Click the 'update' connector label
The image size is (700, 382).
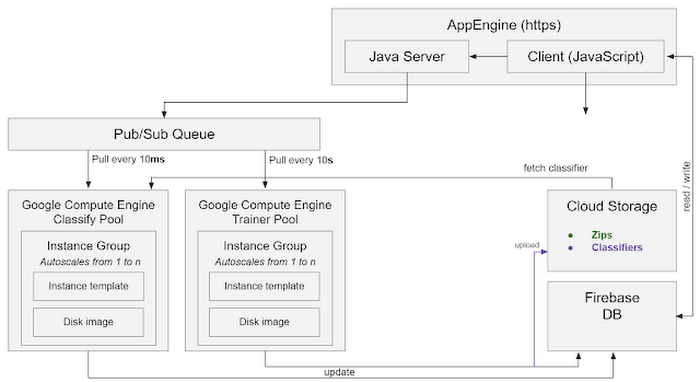[339, 372]
